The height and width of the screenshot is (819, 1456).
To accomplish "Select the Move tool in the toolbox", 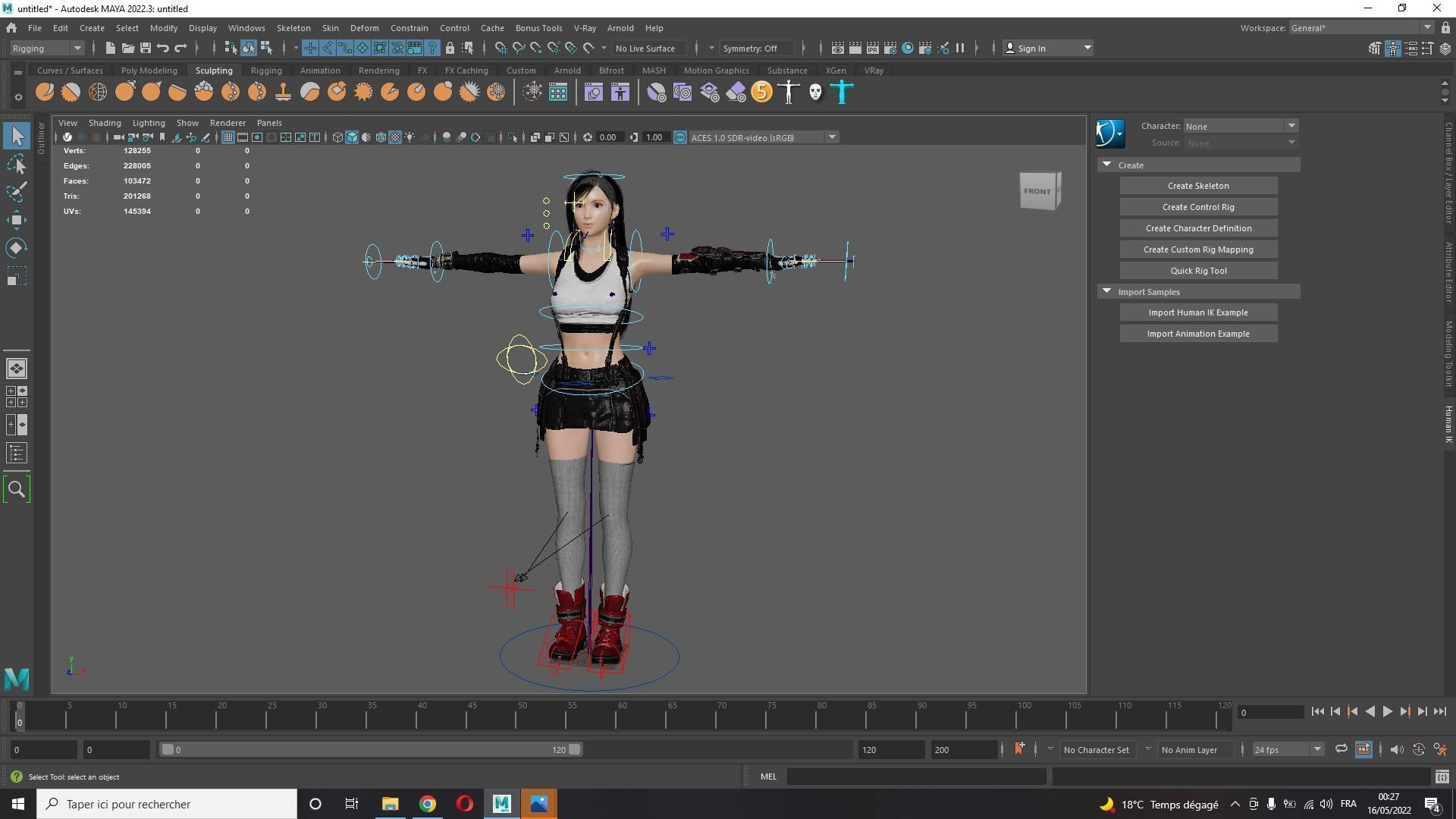I will 17,220.
